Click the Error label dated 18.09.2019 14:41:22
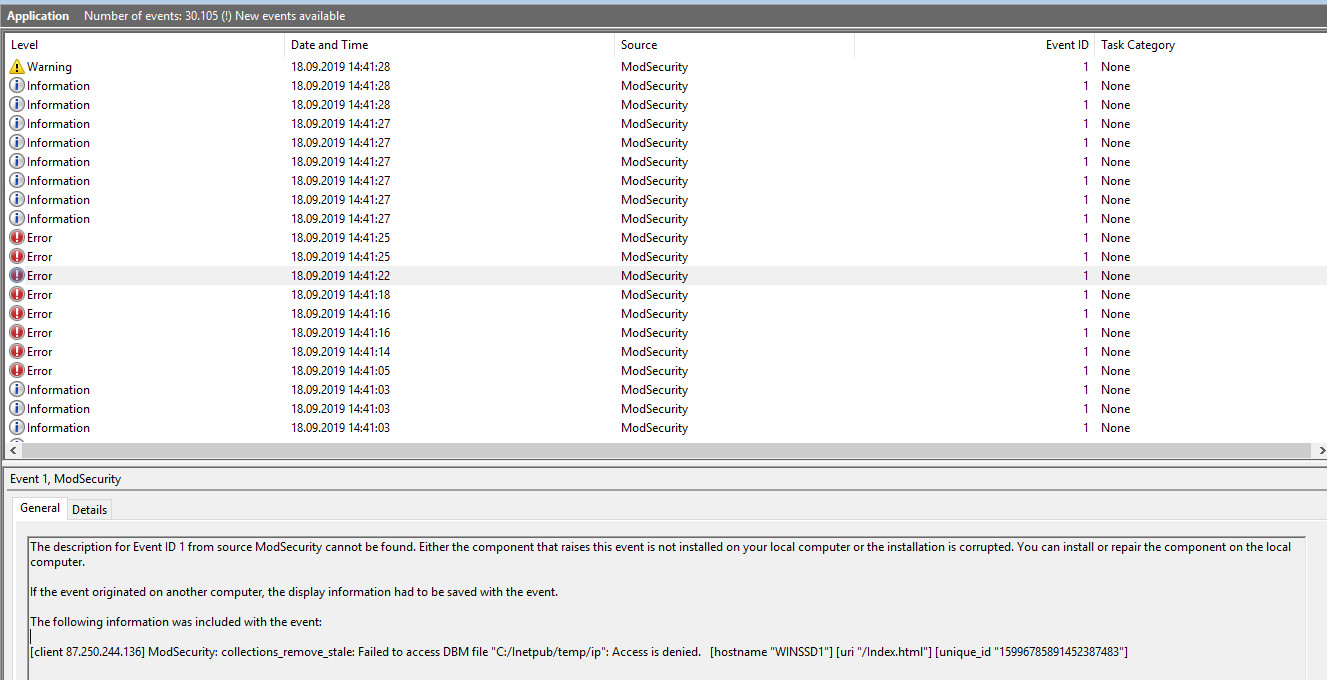This screenshot has width=1327, height=680. point(40,276)
